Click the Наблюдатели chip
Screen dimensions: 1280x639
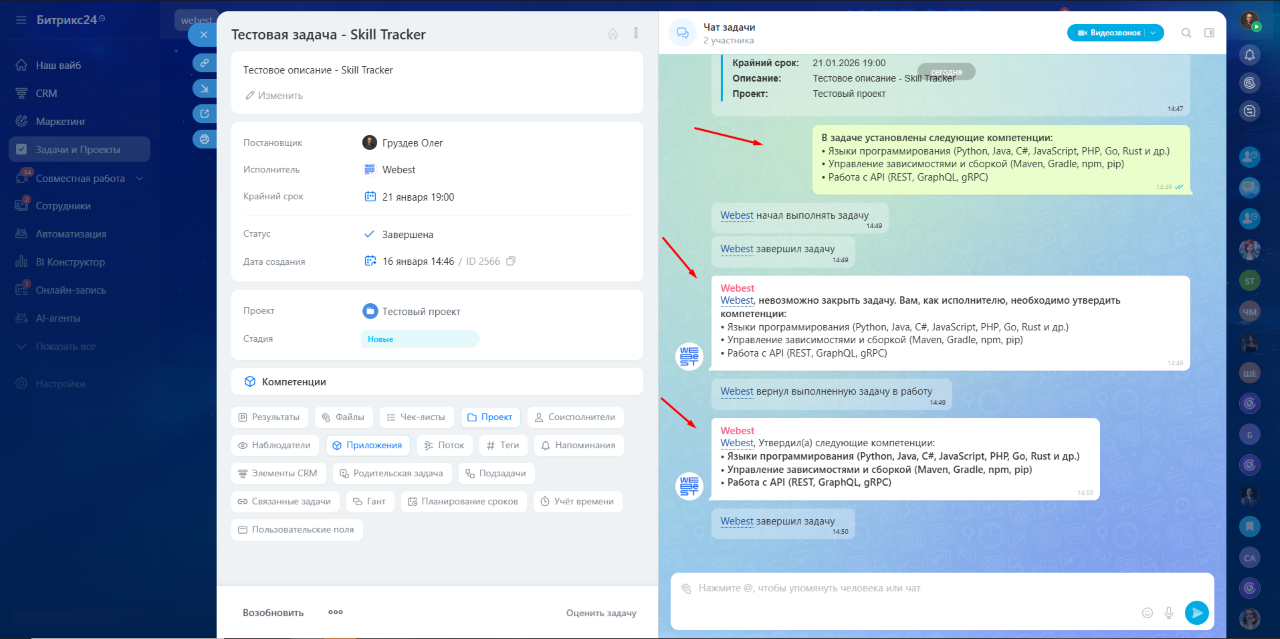[x=275, y=445]
